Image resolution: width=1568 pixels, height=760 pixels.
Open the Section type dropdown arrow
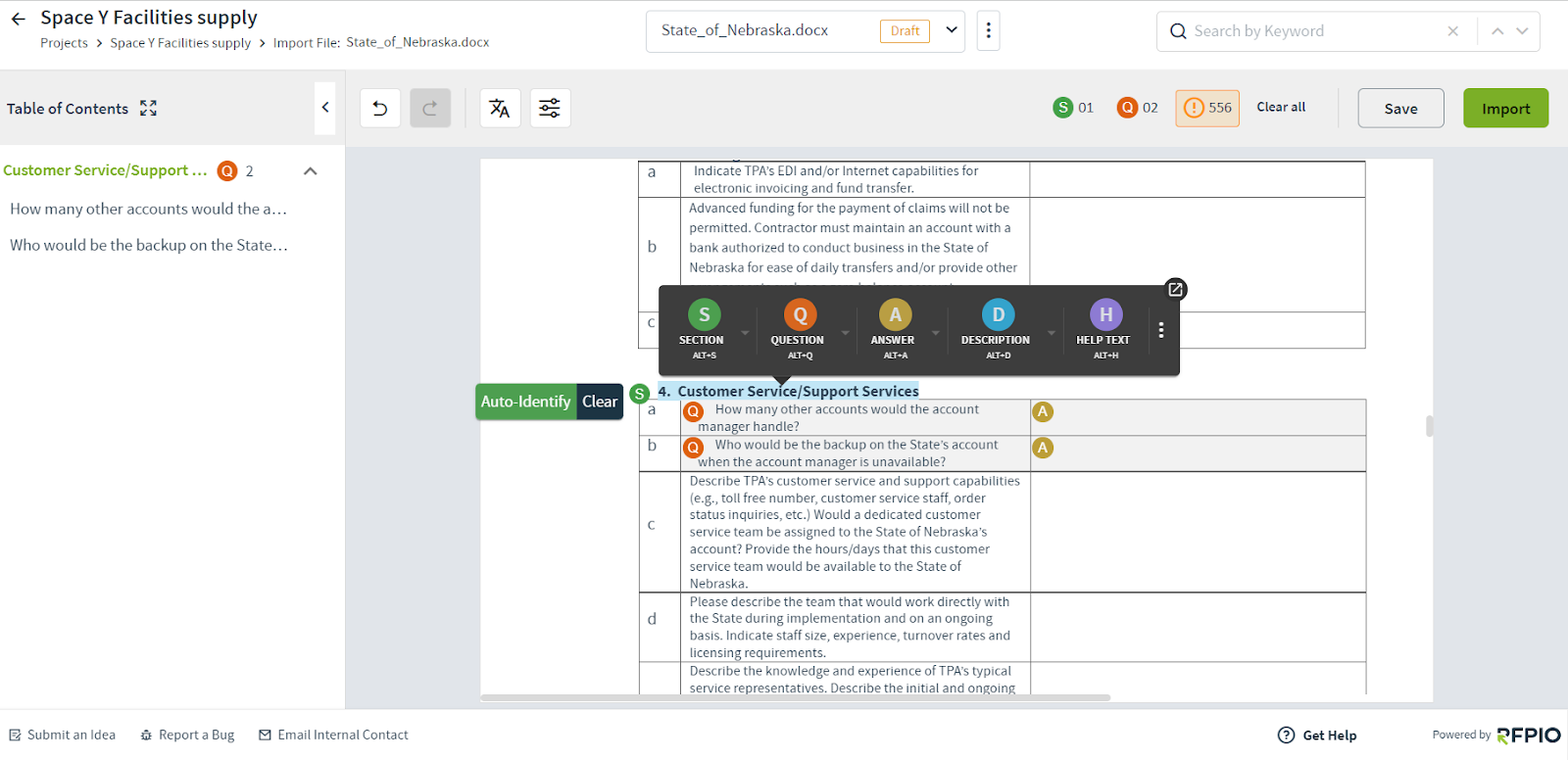click(x=745, y=333)
